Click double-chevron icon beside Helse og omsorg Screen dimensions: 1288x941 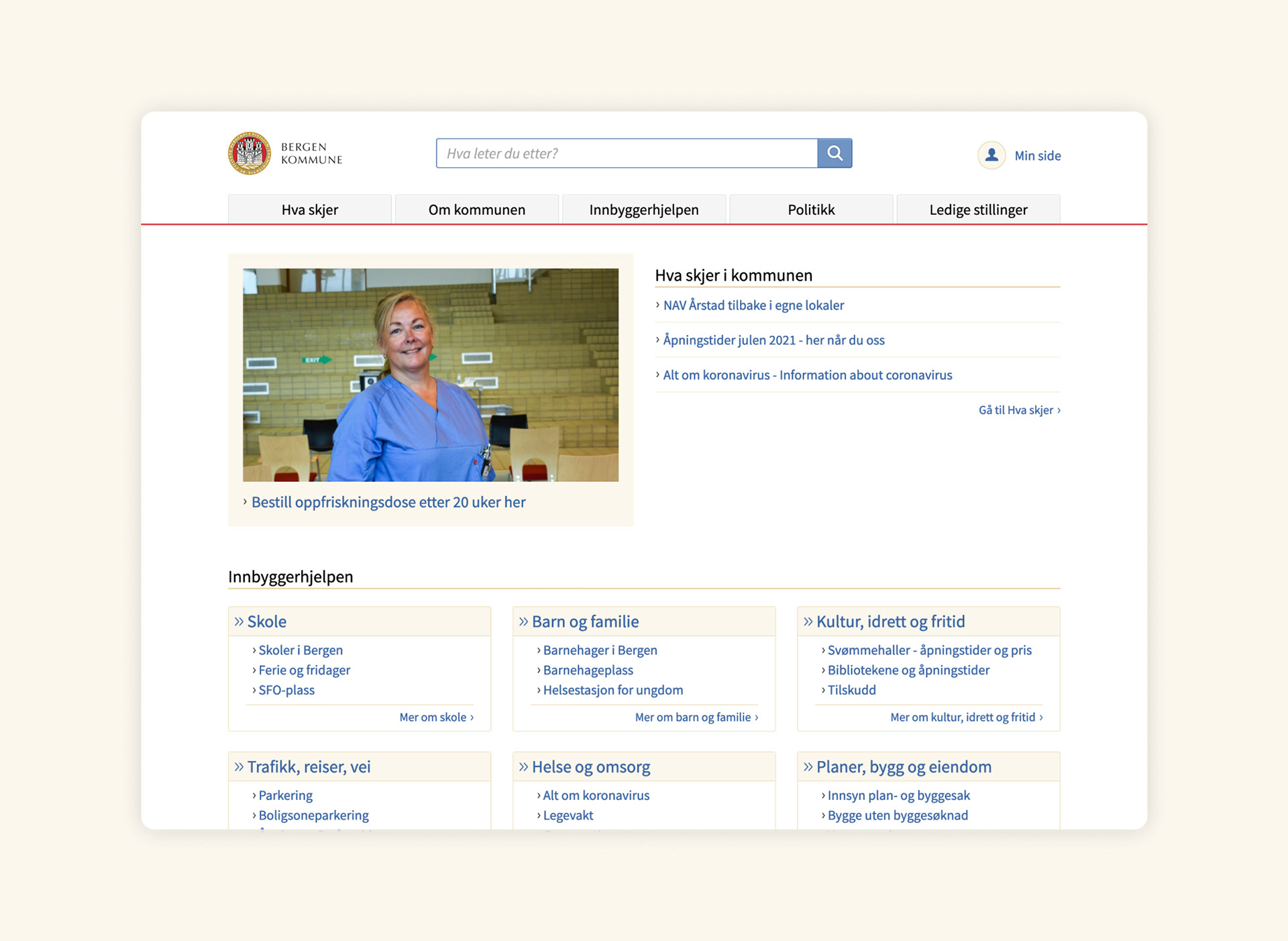click(x=523, y=766)
